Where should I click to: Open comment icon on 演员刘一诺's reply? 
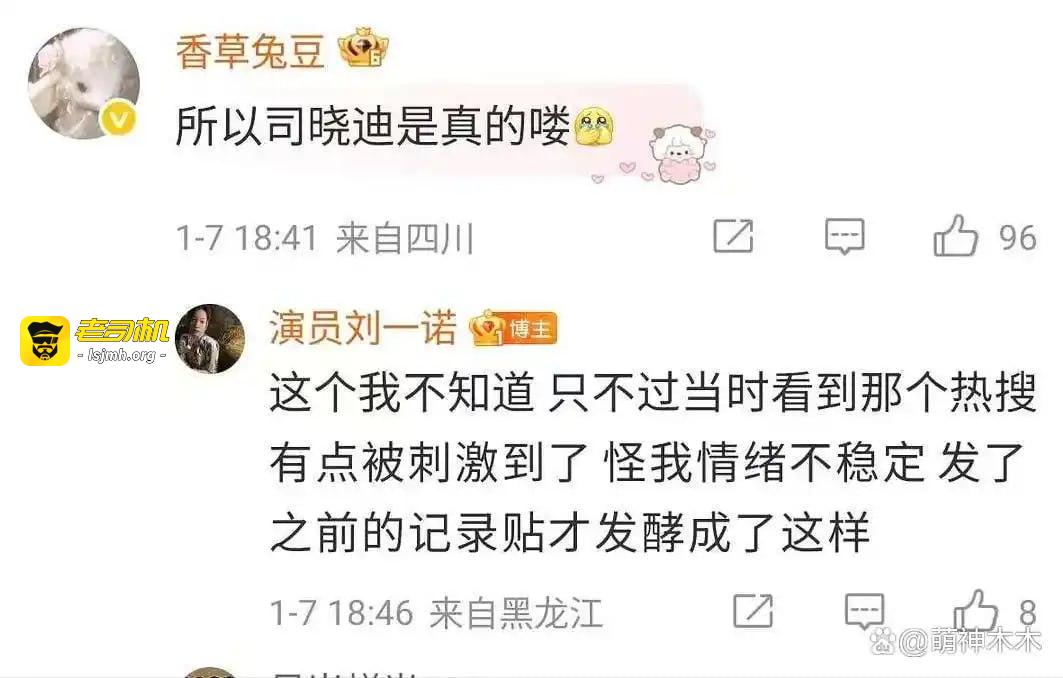[x=864, y=610]
